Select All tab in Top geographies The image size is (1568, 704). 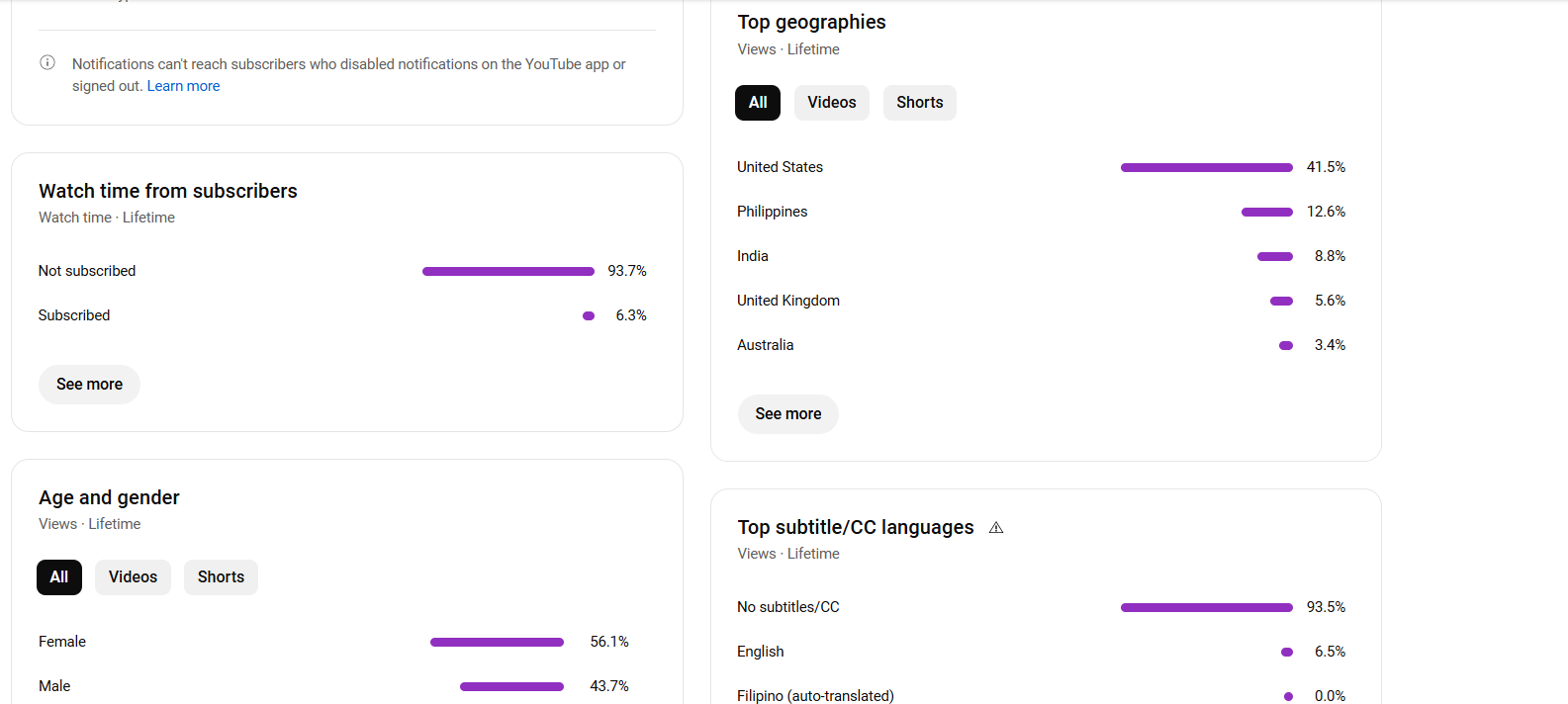click(758, 103)
